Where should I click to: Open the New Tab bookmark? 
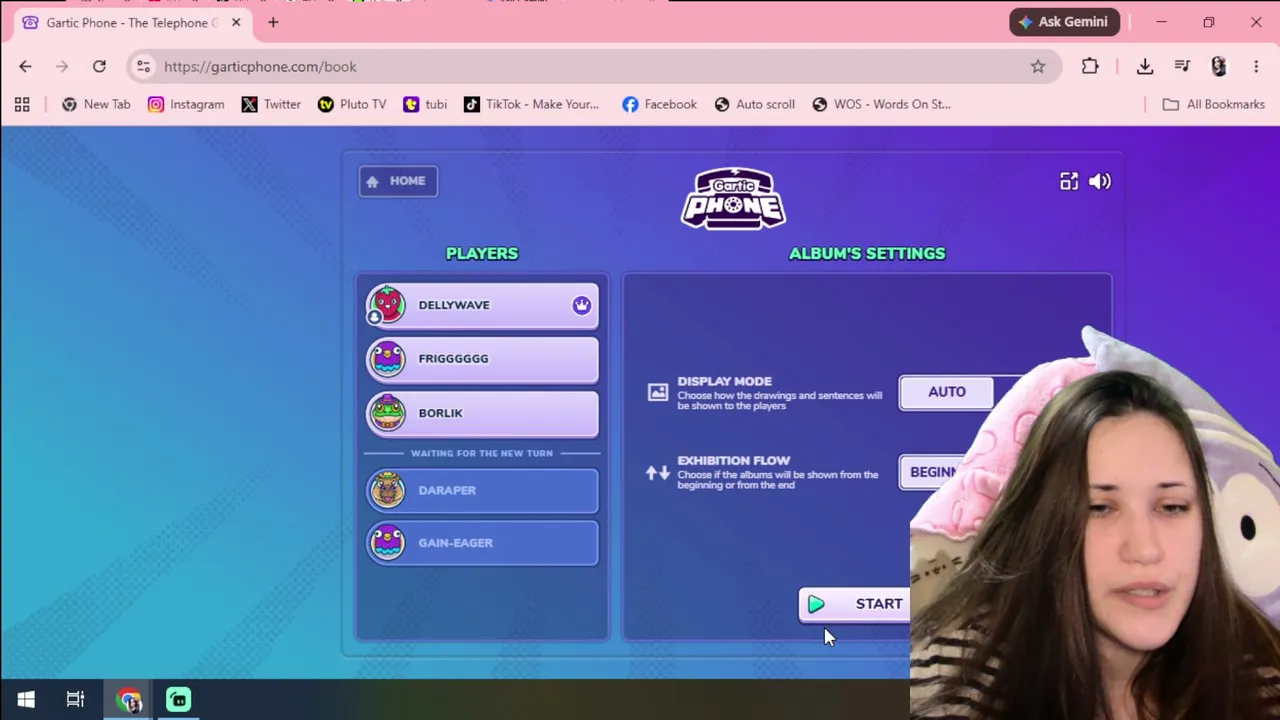96,104
